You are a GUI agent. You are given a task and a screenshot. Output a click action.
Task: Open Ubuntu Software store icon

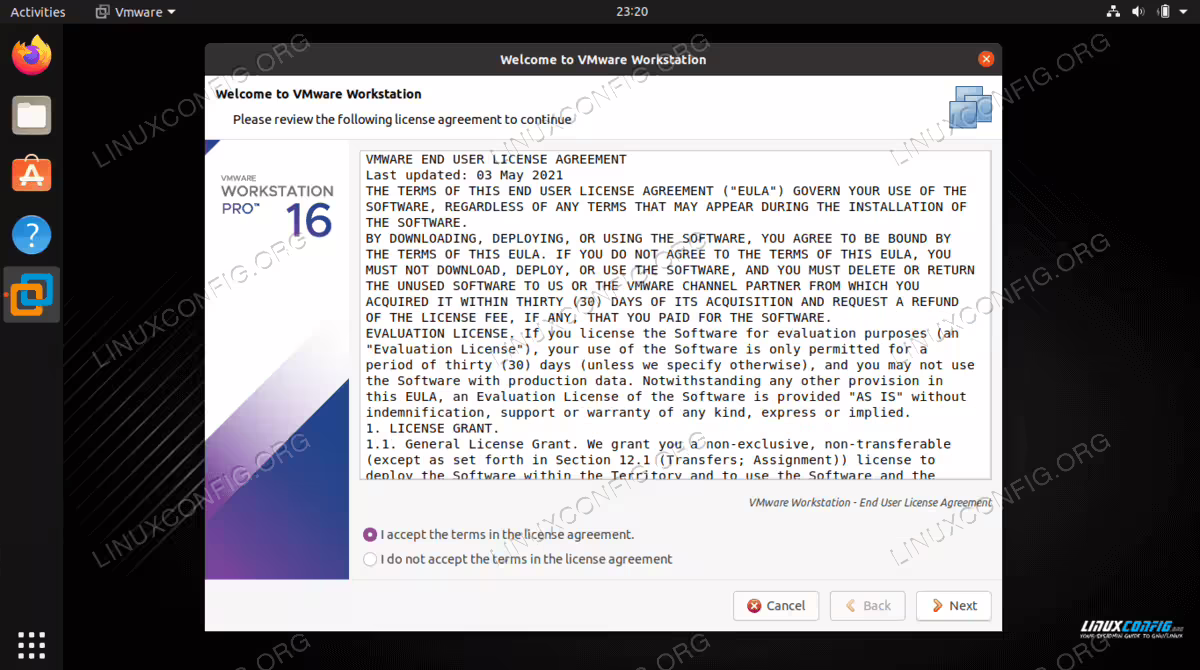32,175
